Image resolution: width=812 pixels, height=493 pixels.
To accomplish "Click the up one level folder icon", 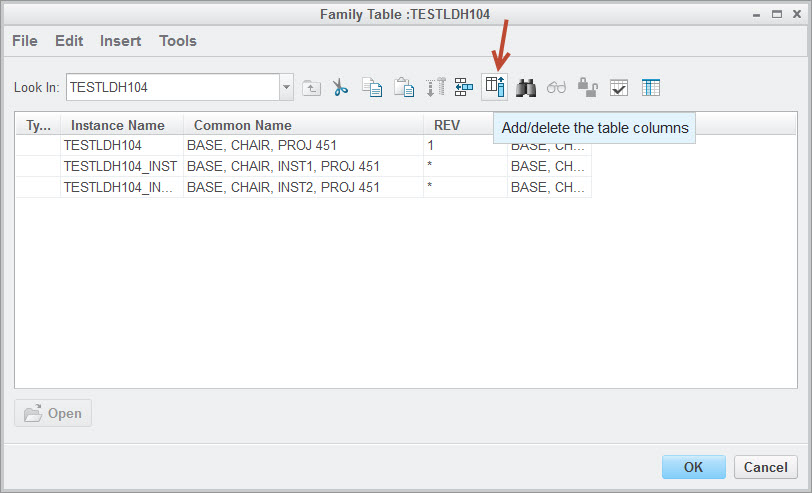I will pos(311,88).
